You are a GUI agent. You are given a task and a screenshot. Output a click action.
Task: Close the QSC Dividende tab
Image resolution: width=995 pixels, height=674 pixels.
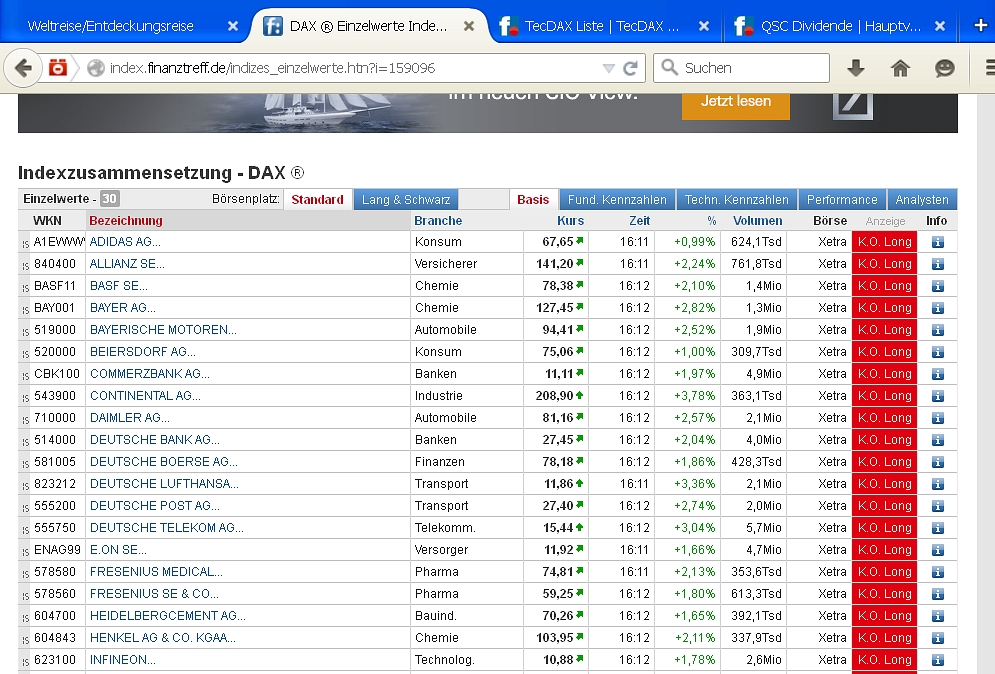point(940,26)
